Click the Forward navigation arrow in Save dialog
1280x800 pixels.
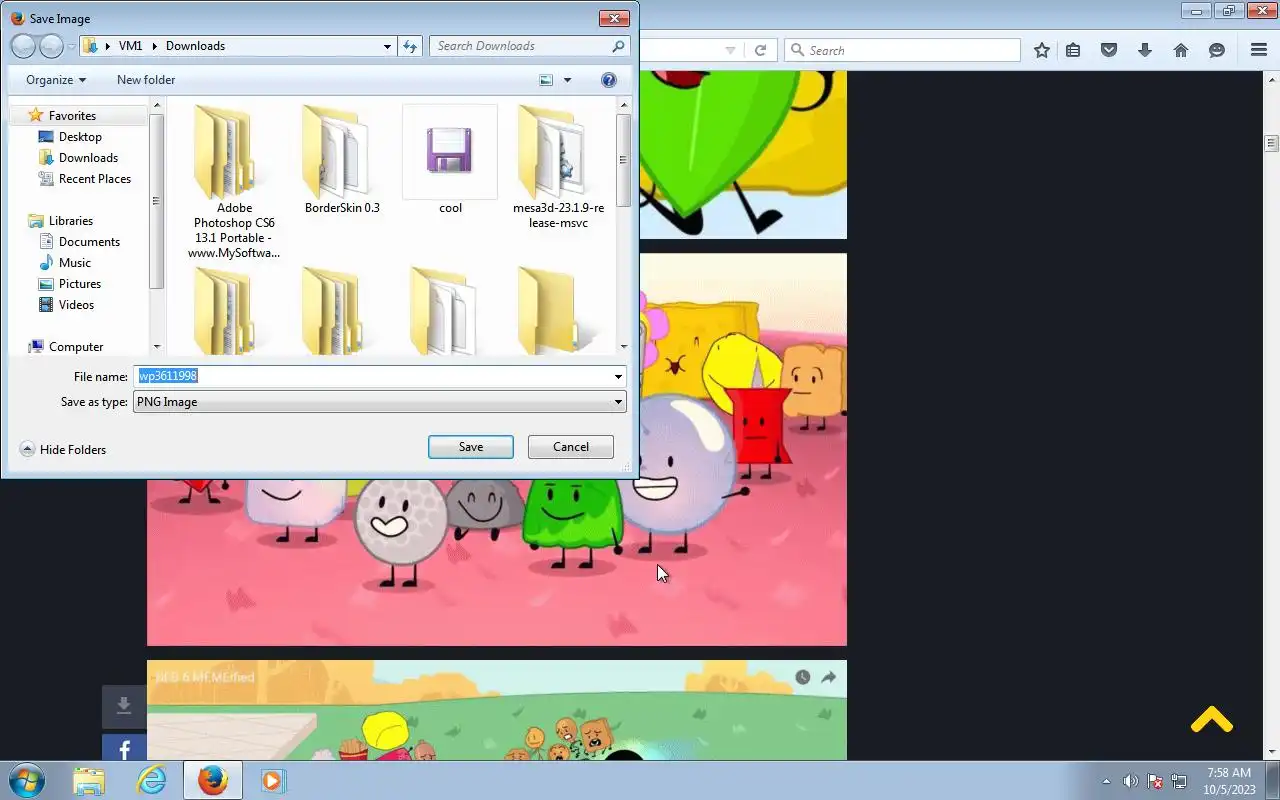coord(51,46)
